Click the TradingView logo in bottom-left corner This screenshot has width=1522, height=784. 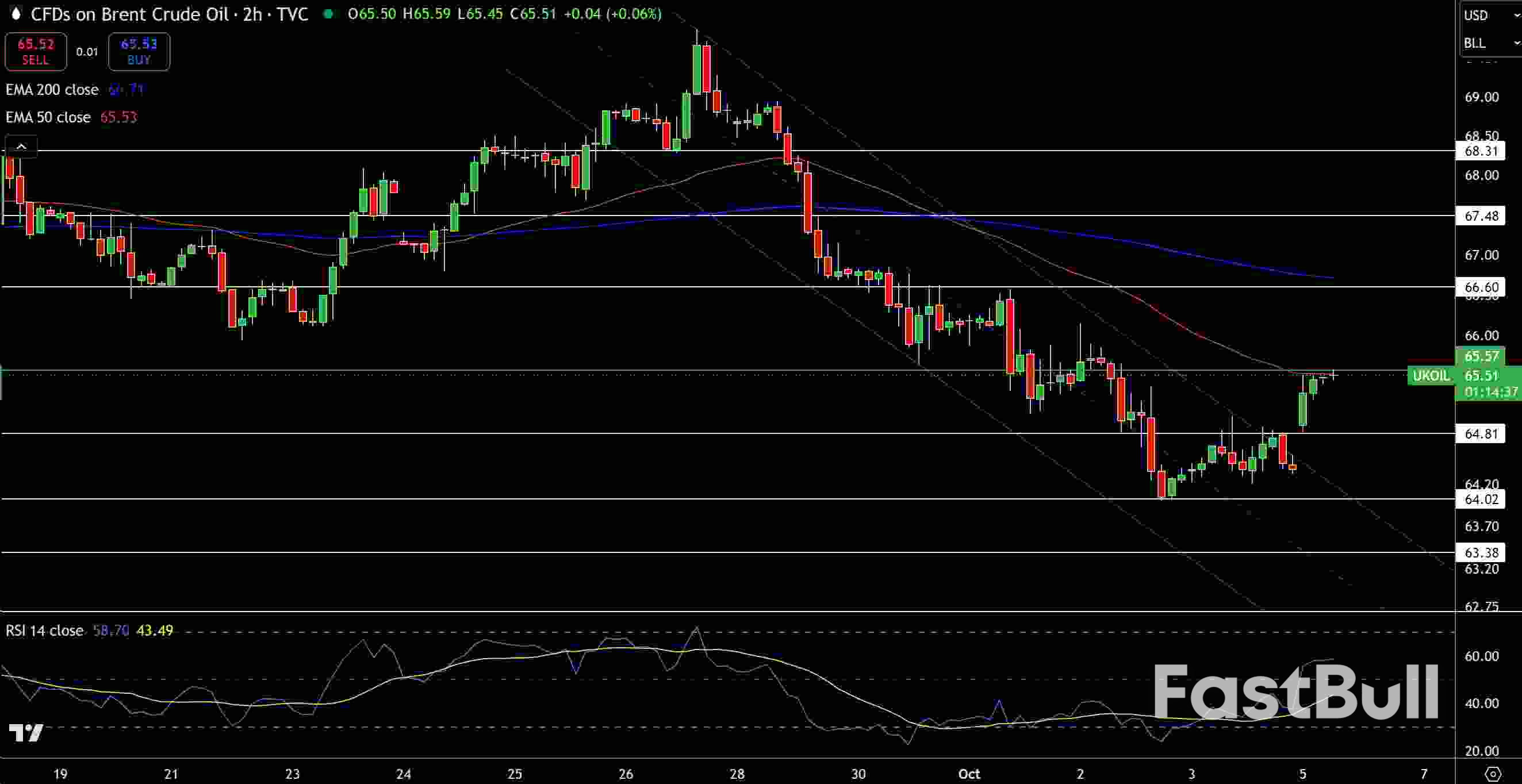[x=26, y=733]
